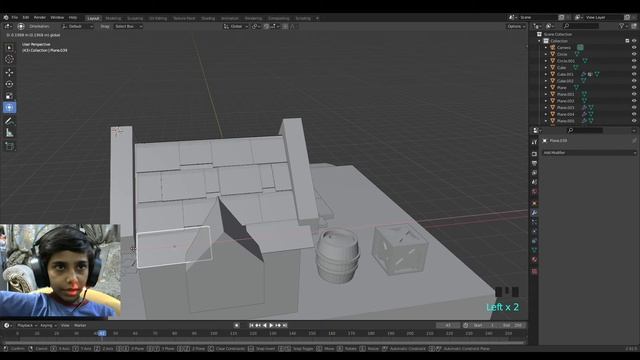Activate the Cursor tool

point(9,59)
